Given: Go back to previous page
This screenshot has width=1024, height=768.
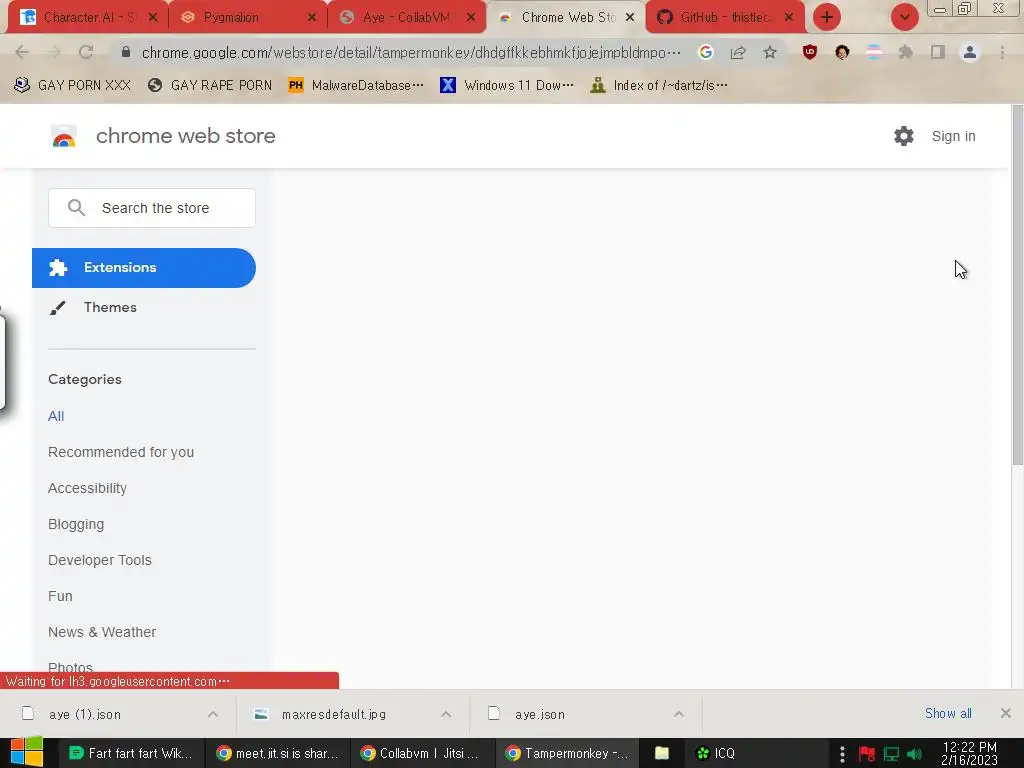Looking at the screenshot, I should tap(22, 52).
